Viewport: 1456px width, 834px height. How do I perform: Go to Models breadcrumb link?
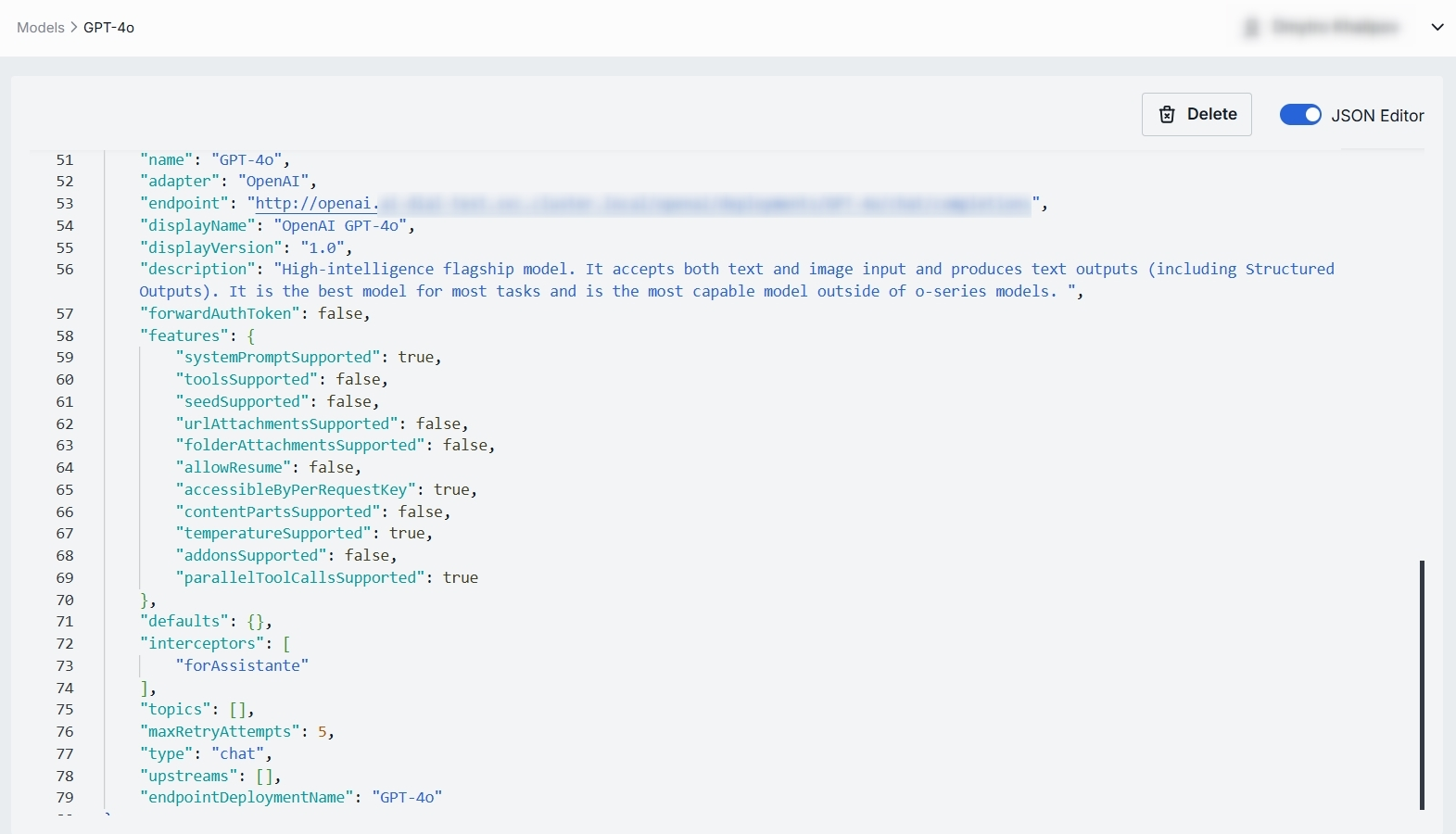(41, 28)
